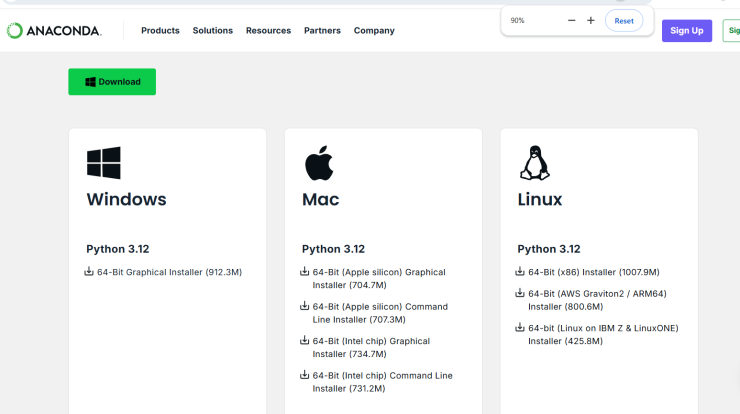Click the Sign Up button
This screenshot has width=740, height=414.
click(x=687, y=31)
